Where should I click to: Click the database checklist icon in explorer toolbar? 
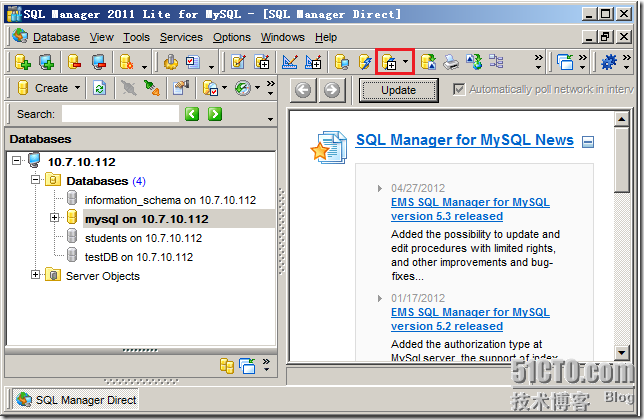(x=211, y=88)
